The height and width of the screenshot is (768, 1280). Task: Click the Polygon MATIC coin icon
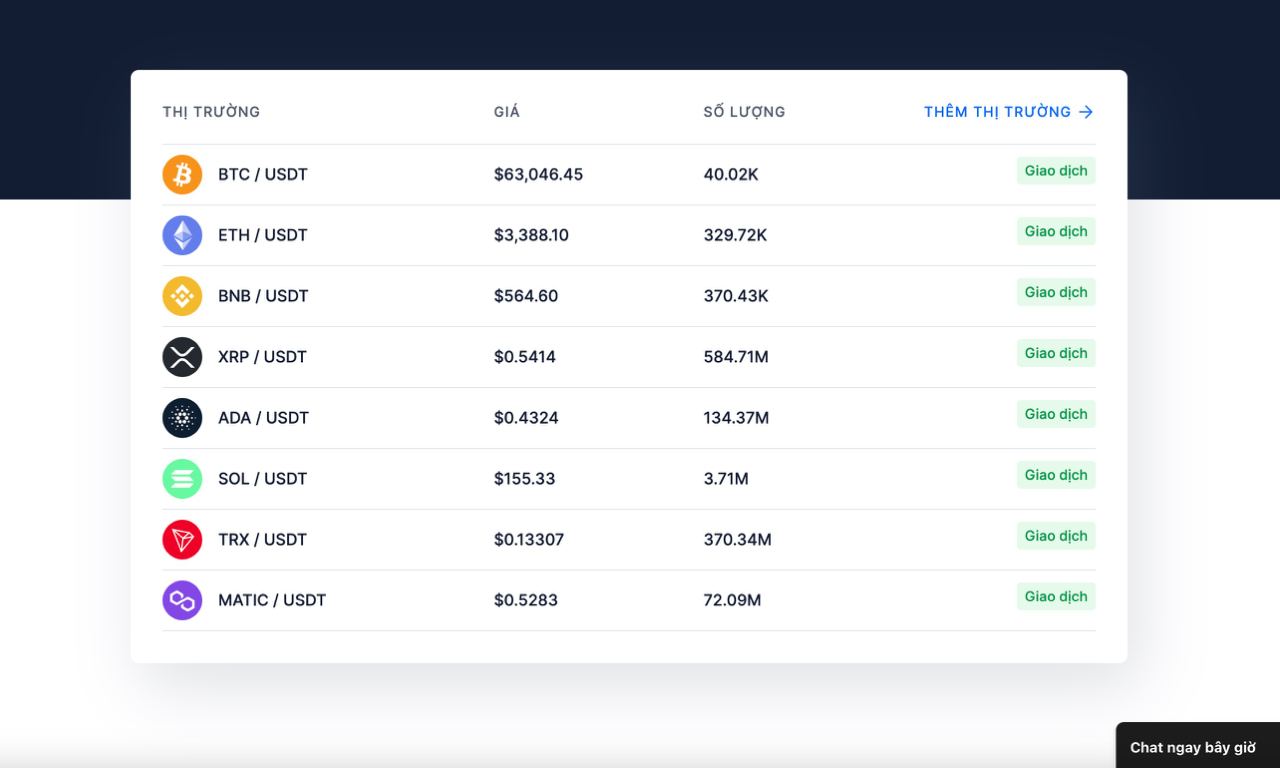click(182, 600)
